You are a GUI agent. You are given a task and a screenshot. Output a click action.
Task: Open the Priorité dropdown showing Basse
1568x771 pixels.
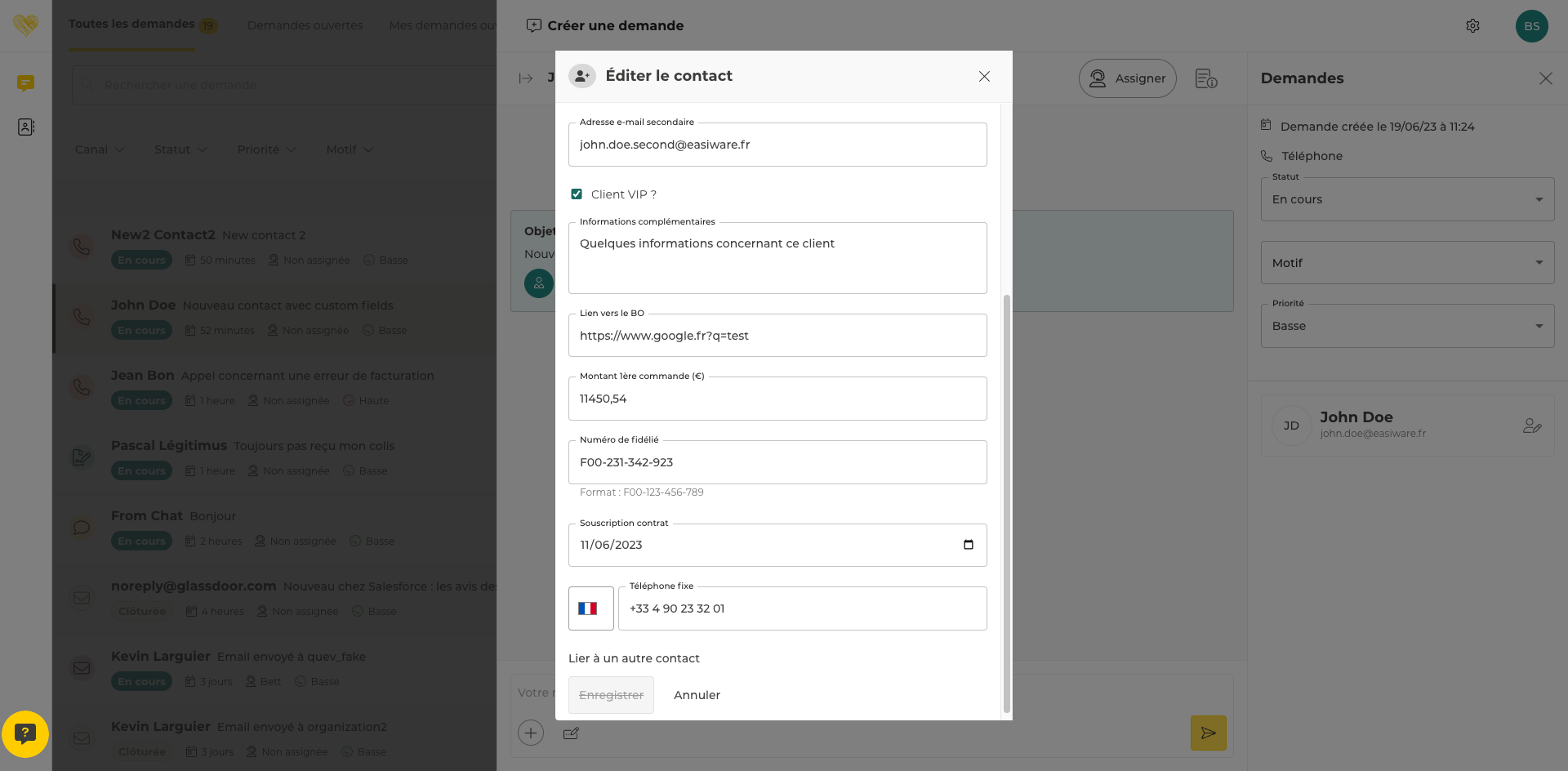pyautogui.click(x=1406, y=326)
